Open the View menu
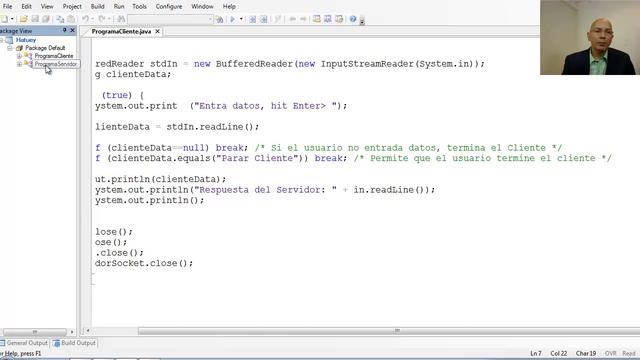This screenshot has width=640, height=360. click(47, 7)
